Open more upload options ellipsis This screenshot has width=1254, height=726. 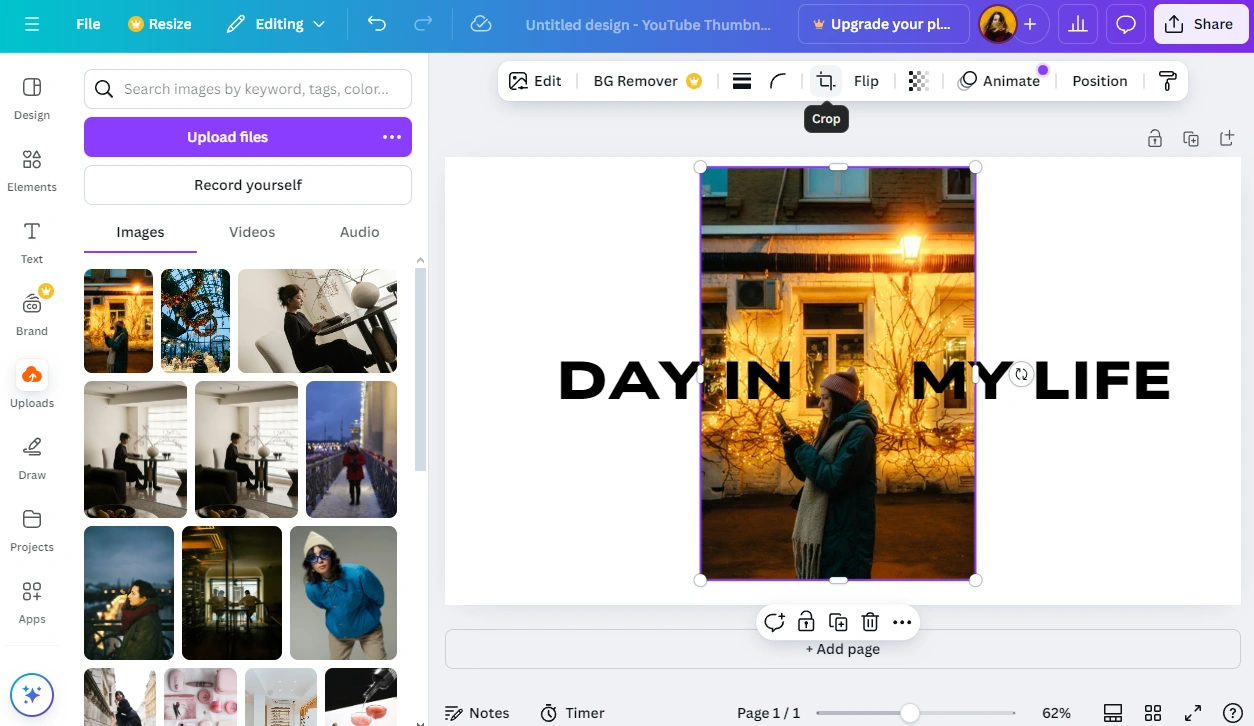pos(392,137)
